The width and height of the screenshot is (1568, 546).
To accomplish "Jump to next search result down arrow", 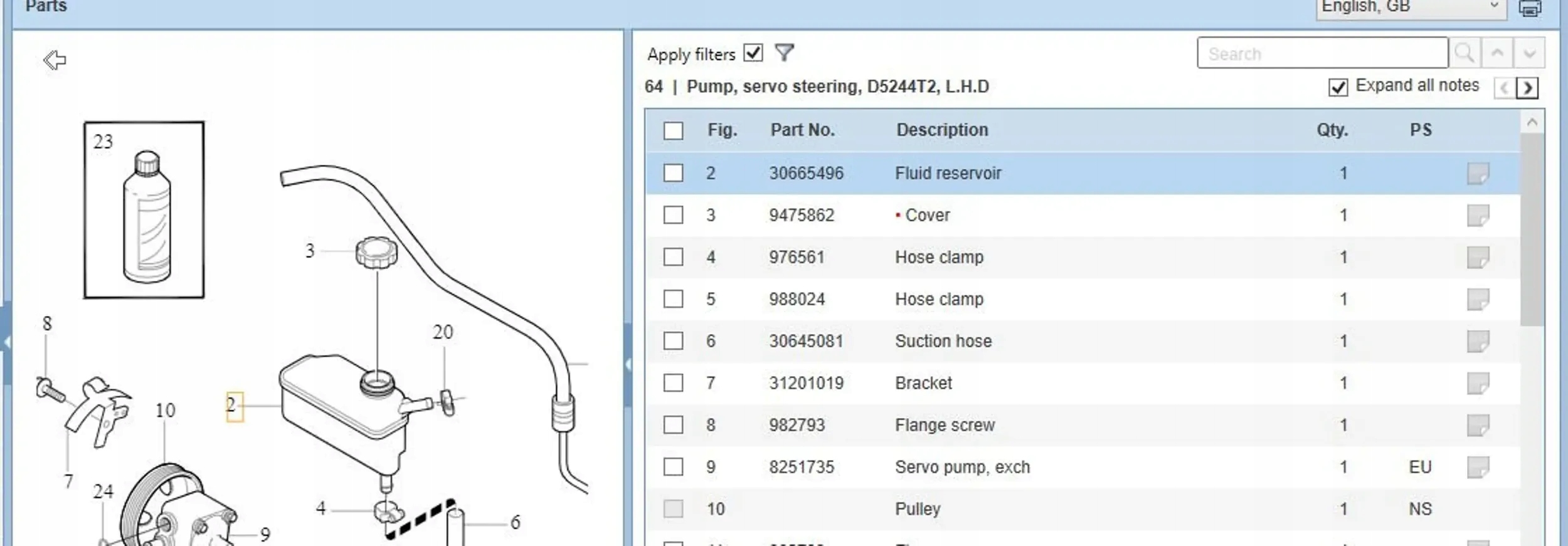I will point(1529,53).
